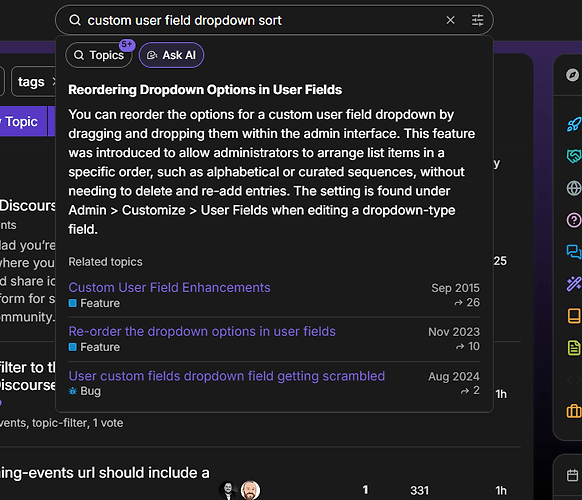The width and height of the screenshot is (582, 500).
Task: Click the orange briefcase sidebar icon
Action: click(574, 411)
